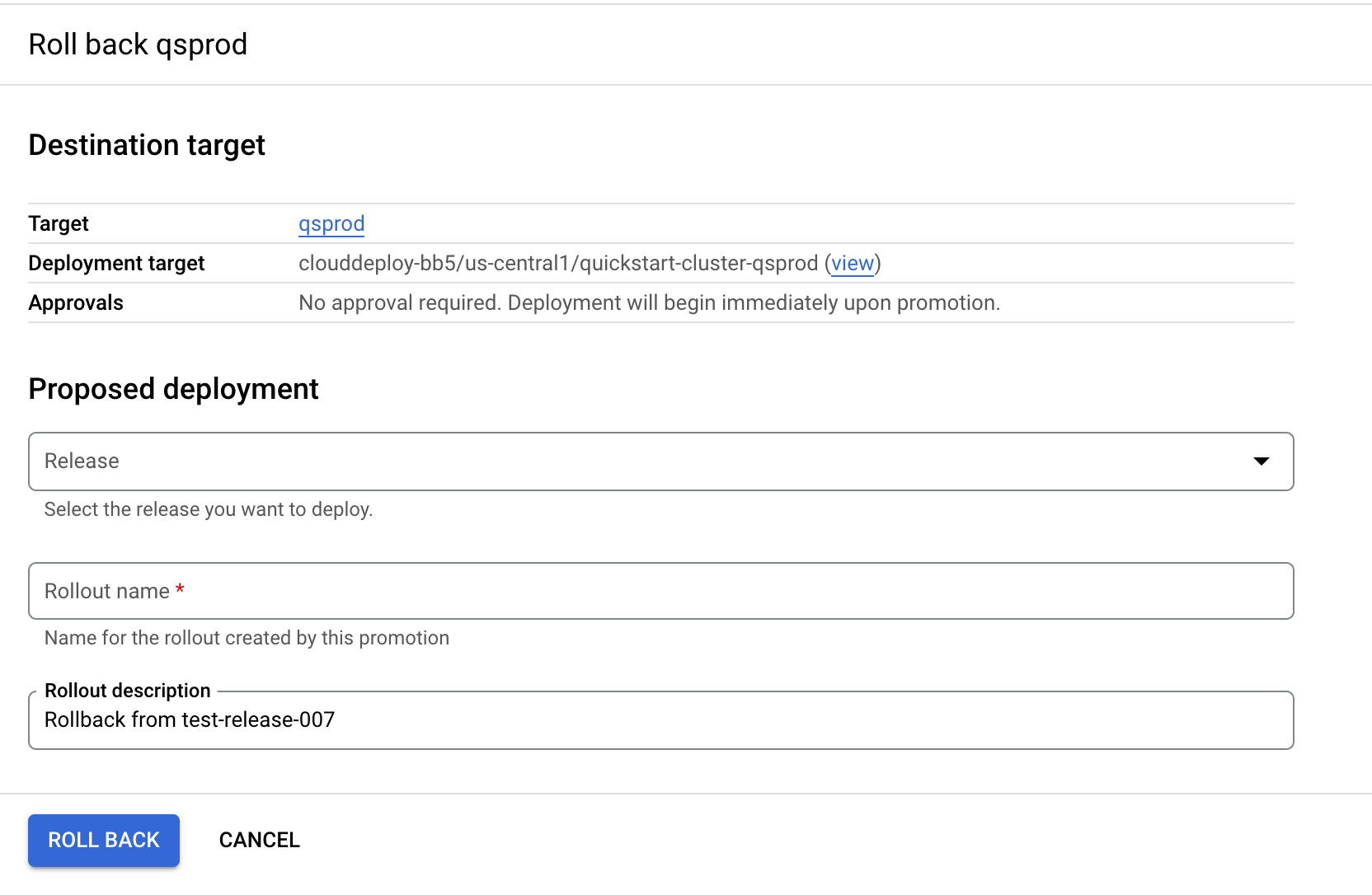This screenshot has height=895, width=1372.
Task: Click inside the Rollout description field
Action: point(660,720)
